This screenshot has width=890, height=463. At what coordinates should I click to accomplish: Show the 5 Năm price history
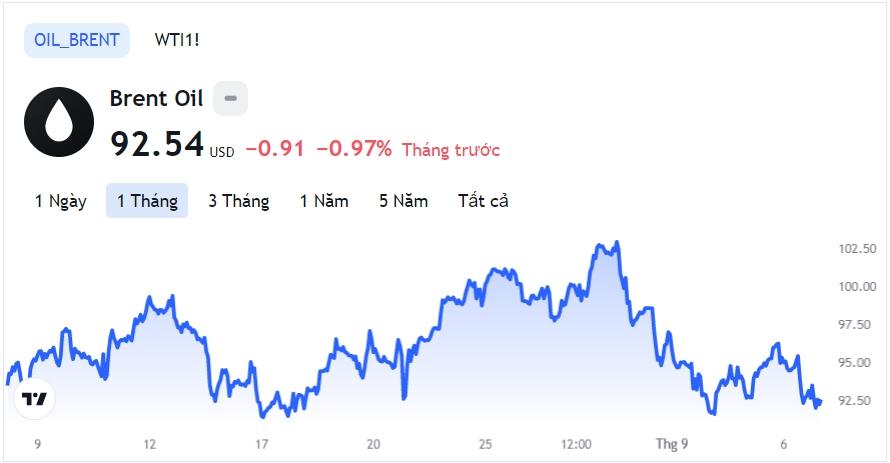(x=404, y=201)
